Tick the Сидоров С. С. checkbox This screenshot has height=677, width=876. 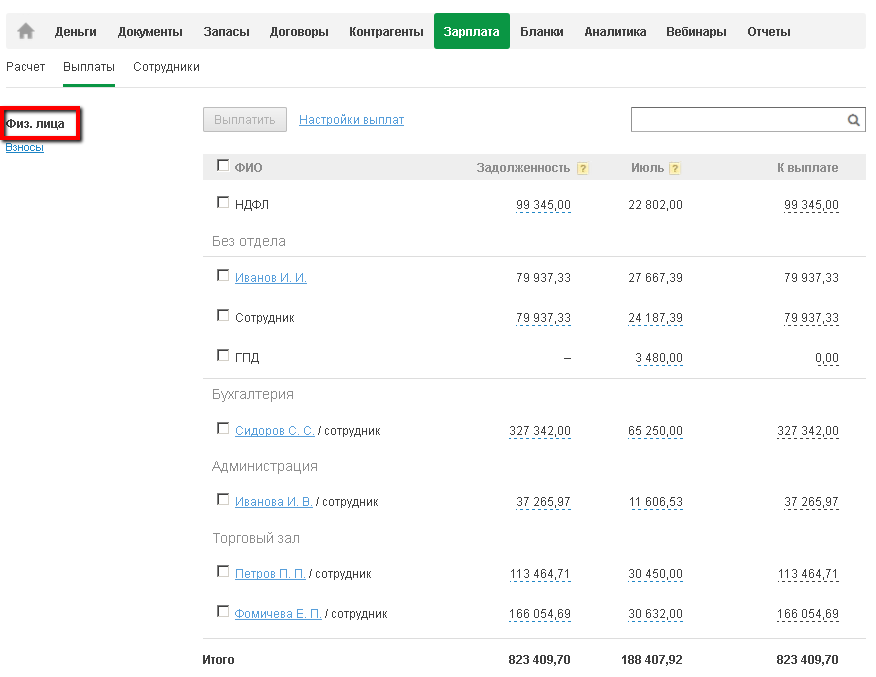[223, 429]
